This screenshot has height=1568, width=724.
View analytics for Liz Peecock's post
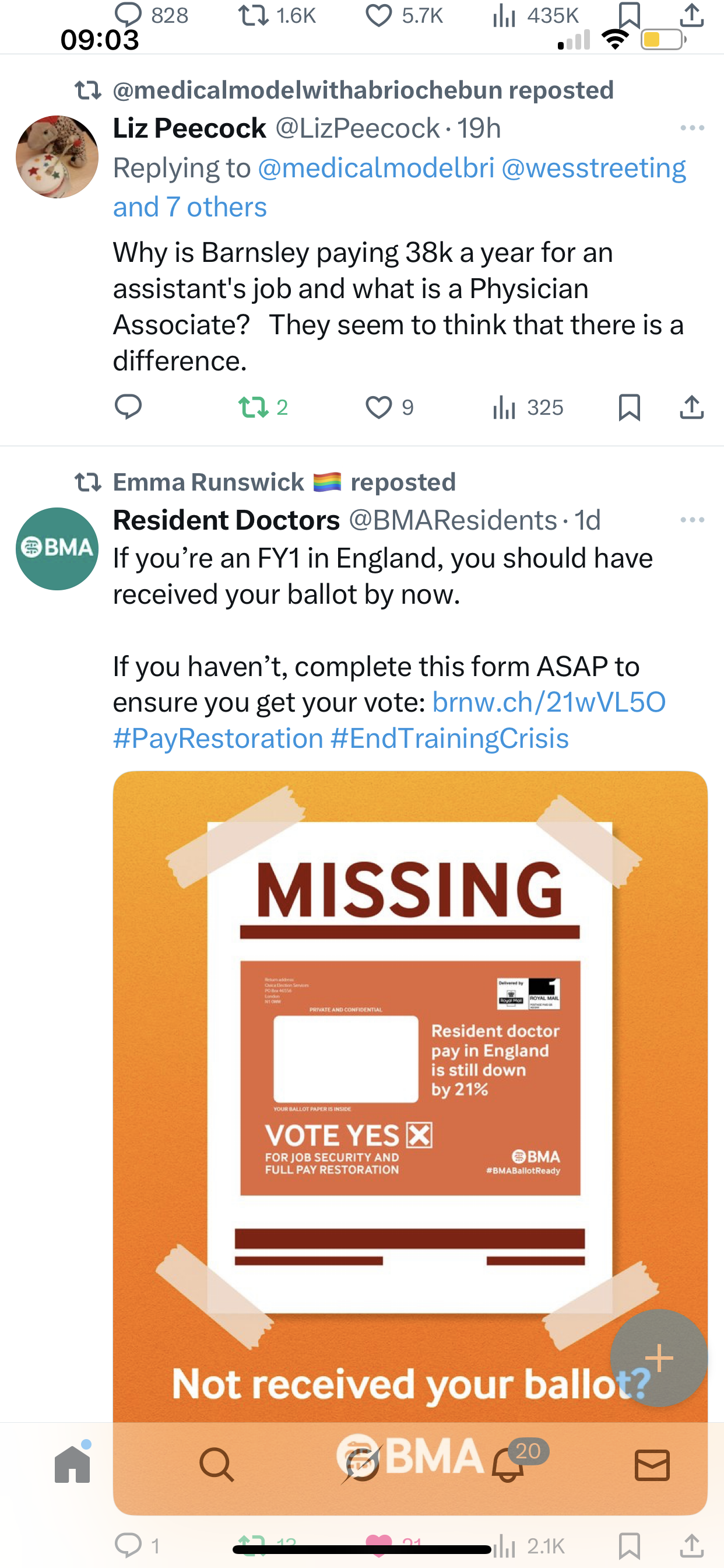pyautogui.click(x=504, y=407)
